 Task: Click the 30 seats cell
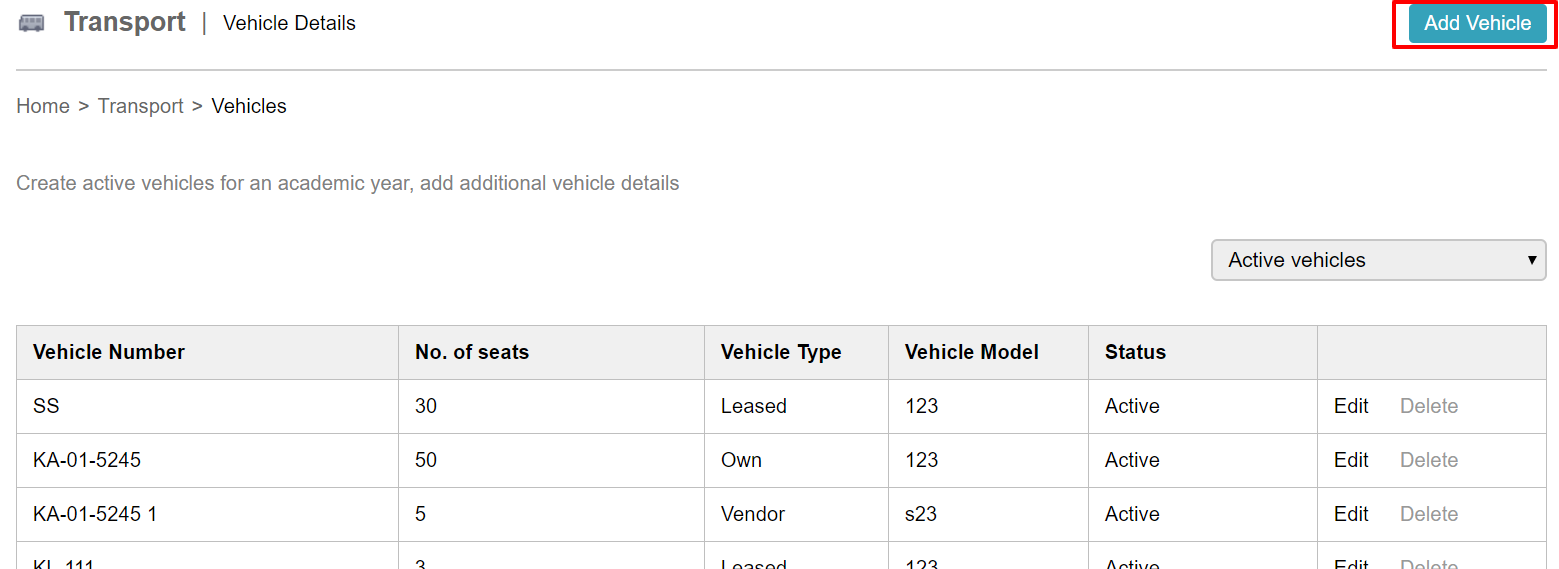point(552,406)
